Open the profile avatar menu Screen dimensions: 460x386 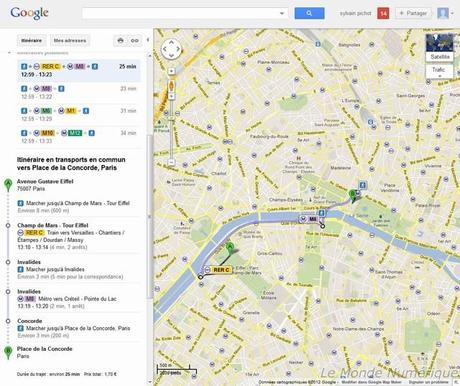coord(443,13)
